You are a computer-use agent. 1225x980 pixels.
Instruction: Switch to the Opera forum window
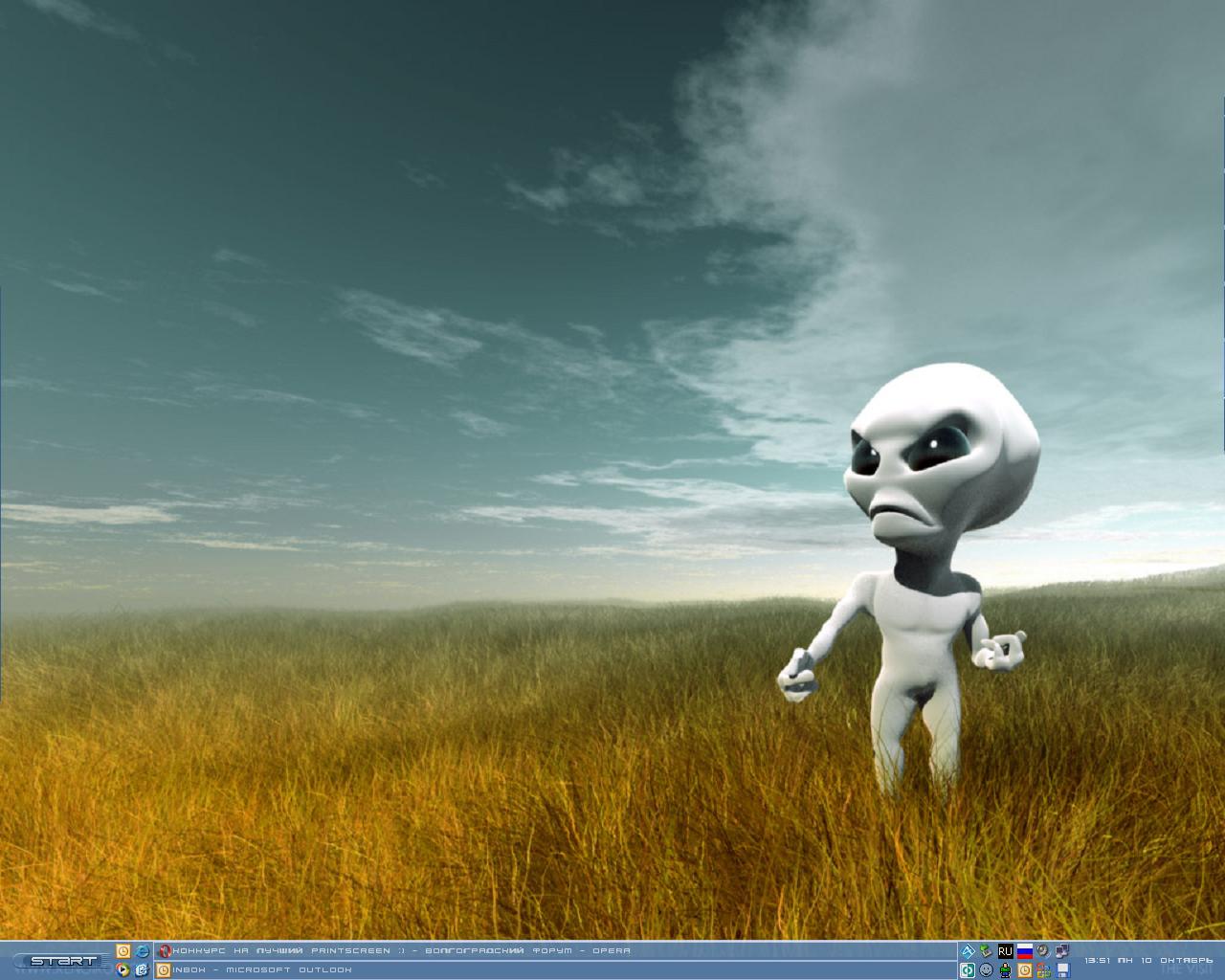[x=555, y=950]
